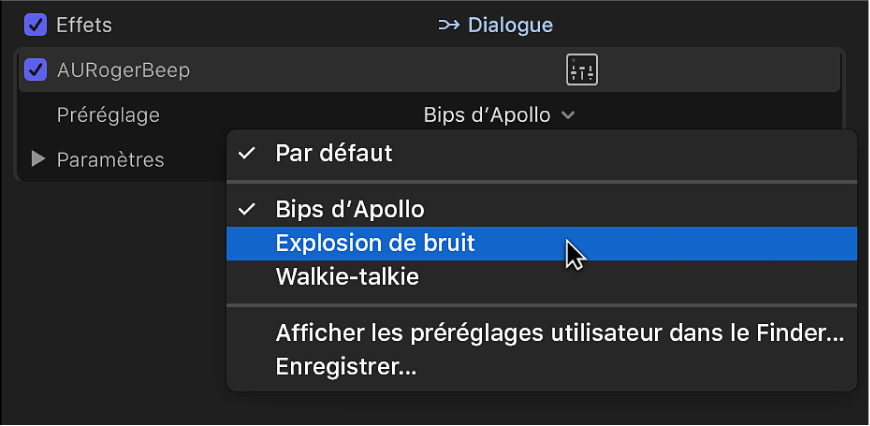Choose Par défaut from the preset menu
Viewport: 870px width, 426px height.
pyautogui.click(x=334, y=153)
